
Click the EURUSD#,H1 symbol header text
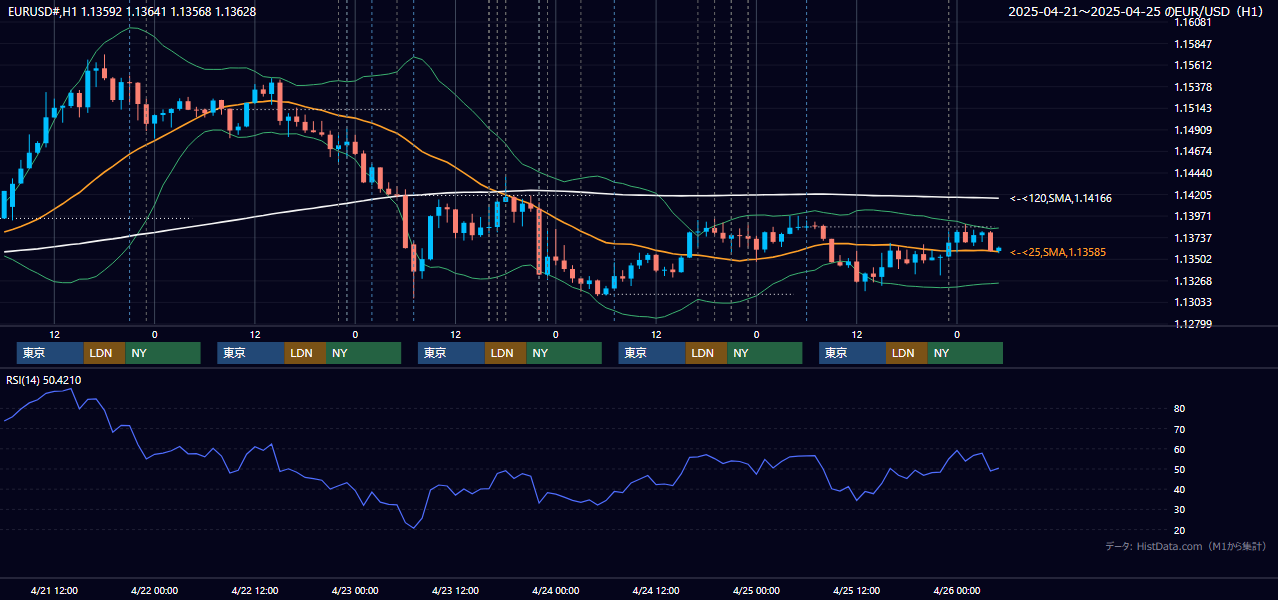[x=130, y=11]
